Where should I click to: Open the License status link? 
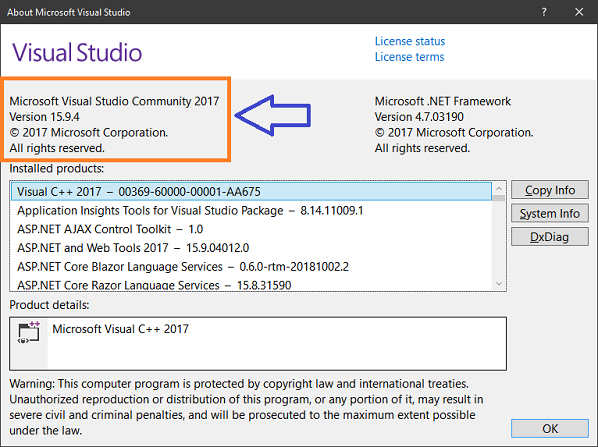(410, 41)
